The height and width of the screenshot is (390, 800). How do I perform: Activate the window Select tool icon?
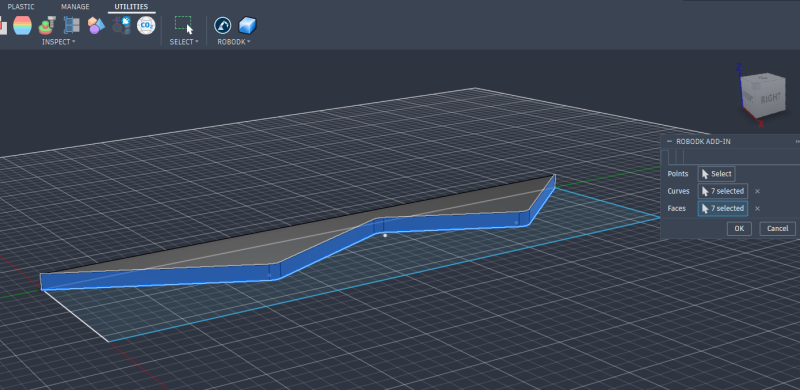(184, 25)
